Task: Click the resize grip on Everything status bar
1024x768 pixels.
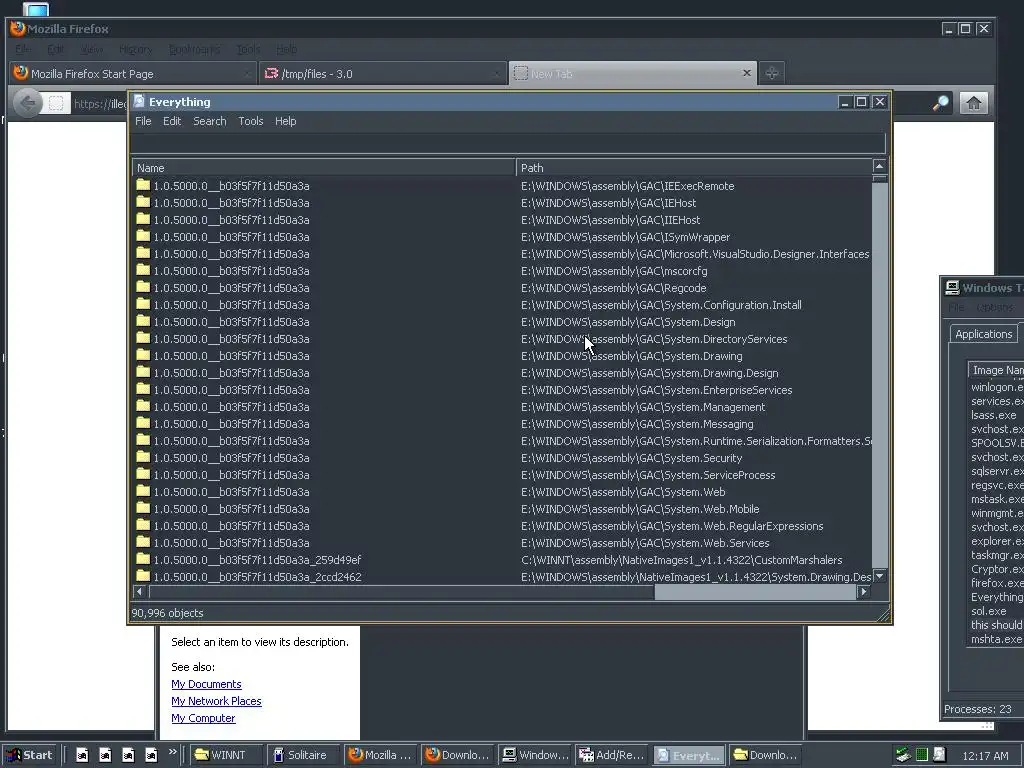Action: pos(883,615)
